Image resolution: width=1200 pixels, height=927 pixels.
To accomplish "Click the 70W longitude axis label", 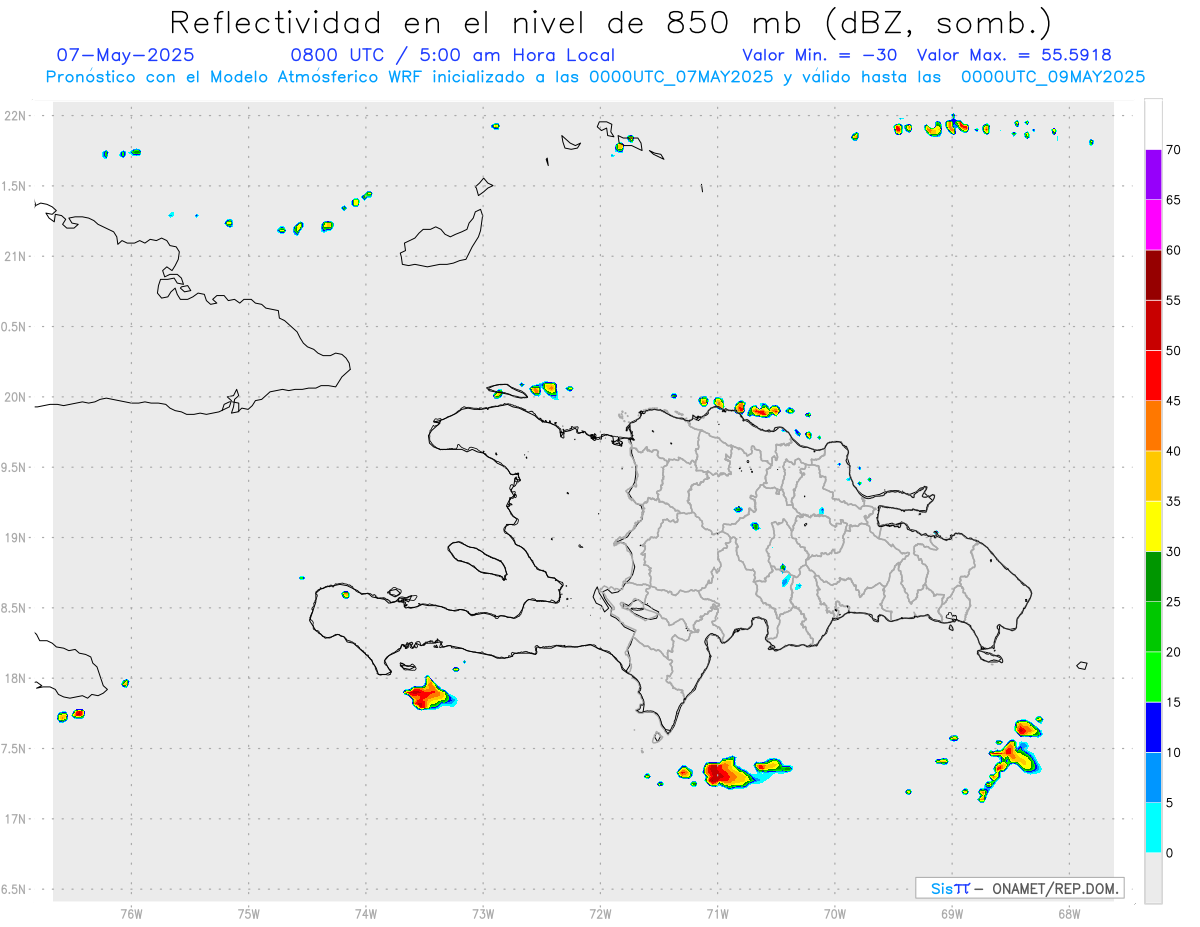I will (834, 913).
